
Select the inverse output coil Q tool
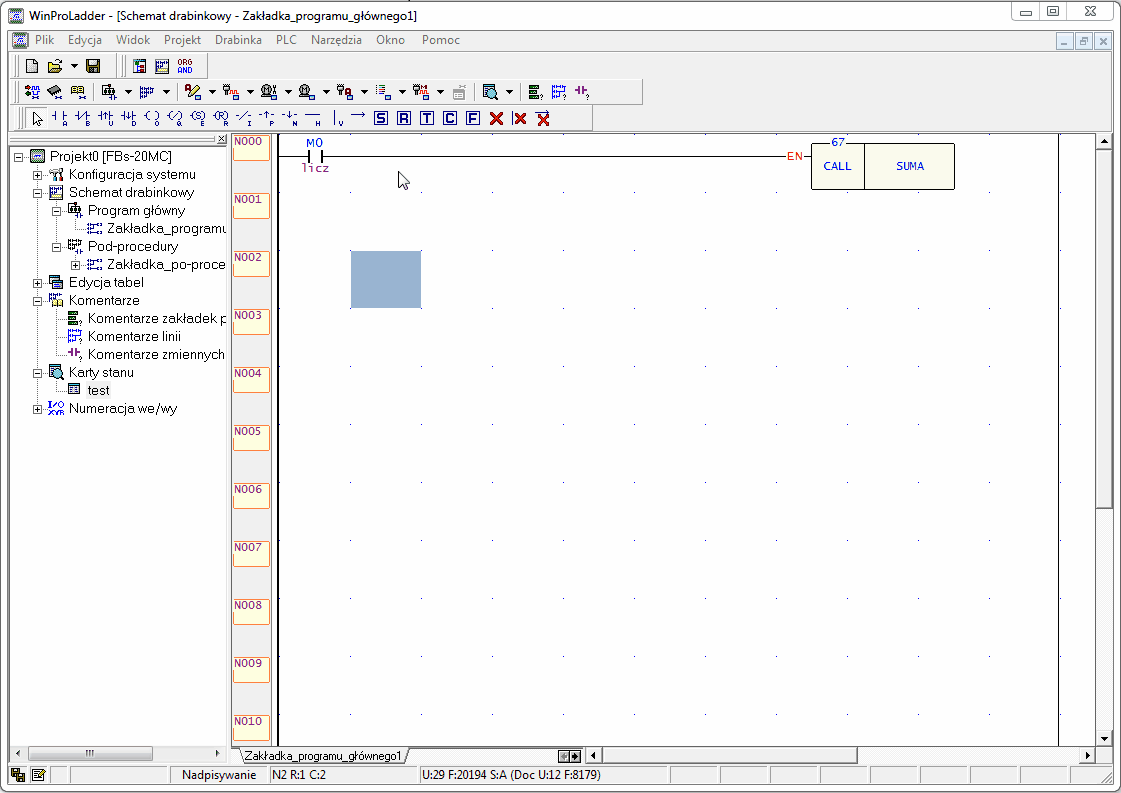[x=175, y=119]
